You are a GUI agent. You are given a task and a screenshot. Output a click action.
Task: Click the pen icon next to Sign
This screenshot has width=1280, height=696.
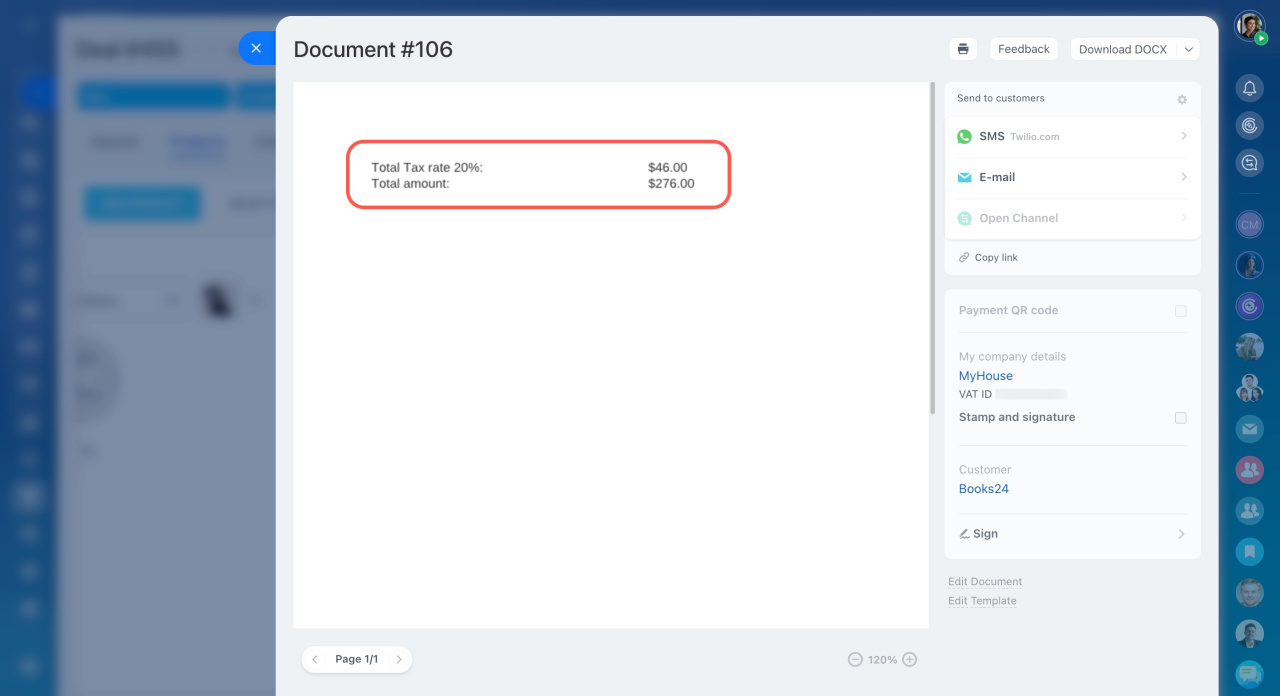[964, 534]
